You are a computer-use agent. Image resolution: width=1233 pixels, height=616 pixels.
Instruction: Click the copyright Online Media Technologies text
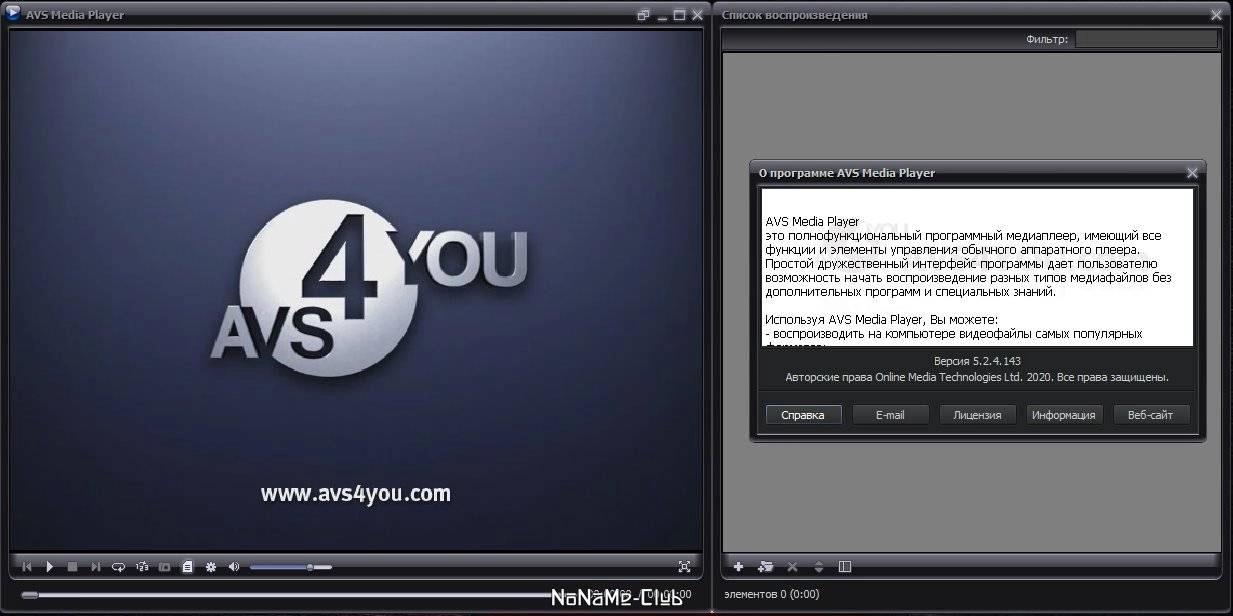point(977,378)
